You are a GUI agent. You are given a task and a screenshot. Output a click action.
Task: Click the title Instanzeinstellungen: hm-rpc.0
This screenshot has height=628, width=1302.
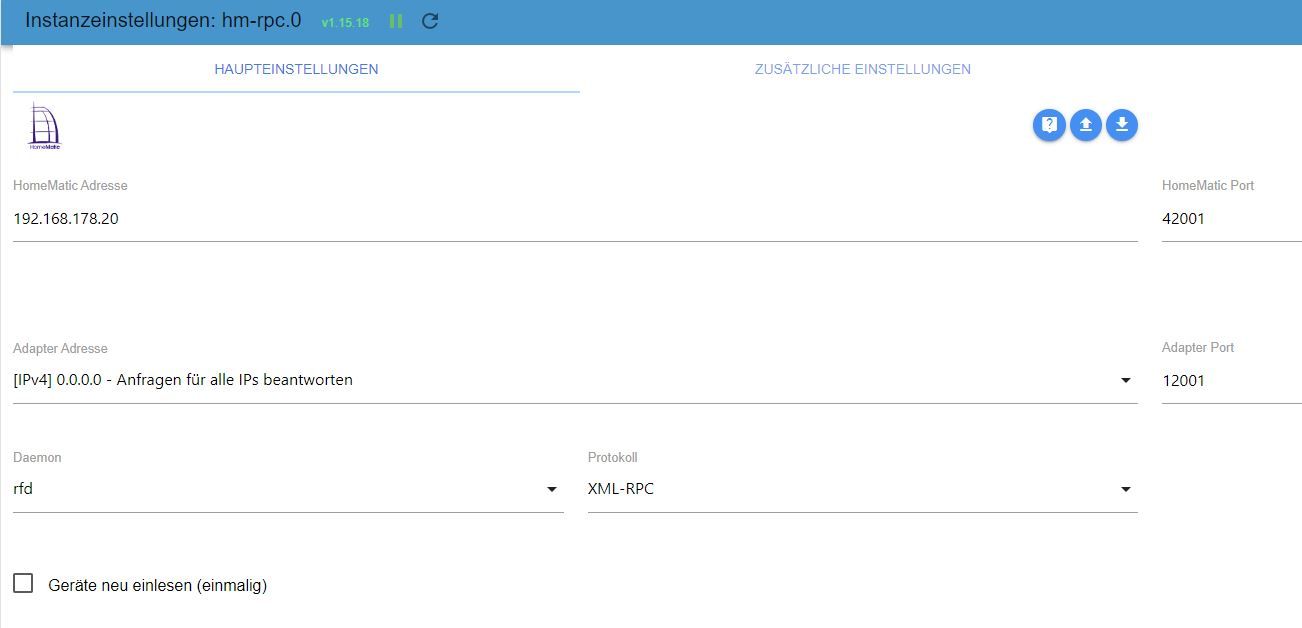[x=163, y=21]
